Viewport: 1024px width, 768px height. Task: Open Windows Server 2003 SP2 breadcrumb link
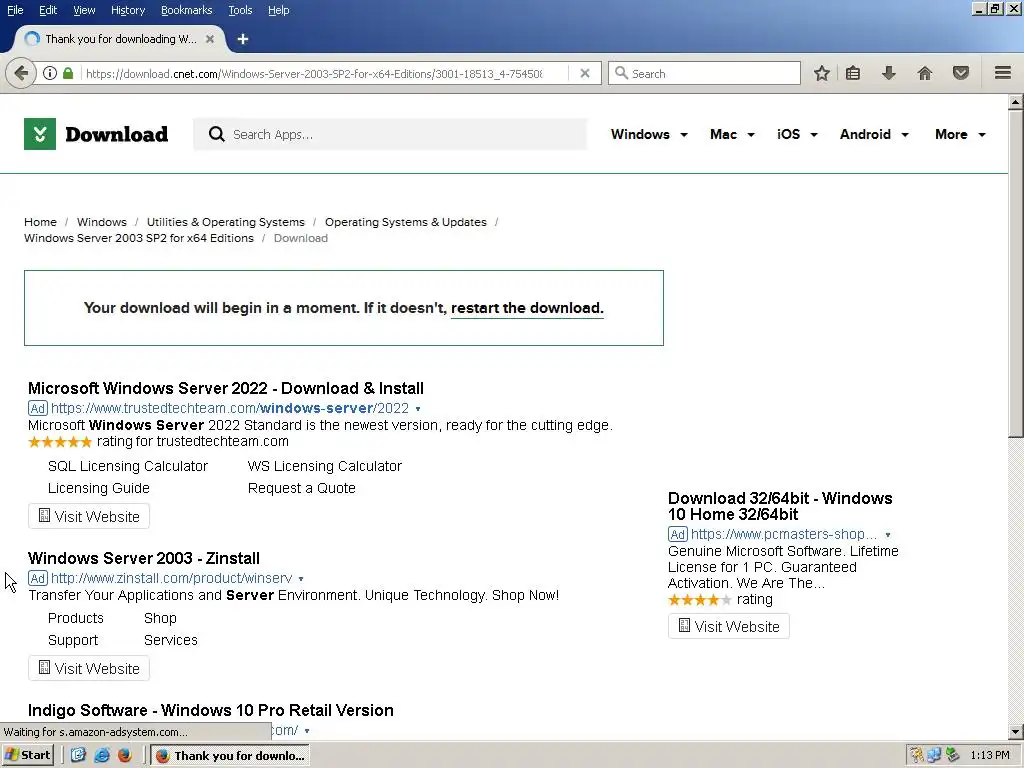click(x=138, y=238)
